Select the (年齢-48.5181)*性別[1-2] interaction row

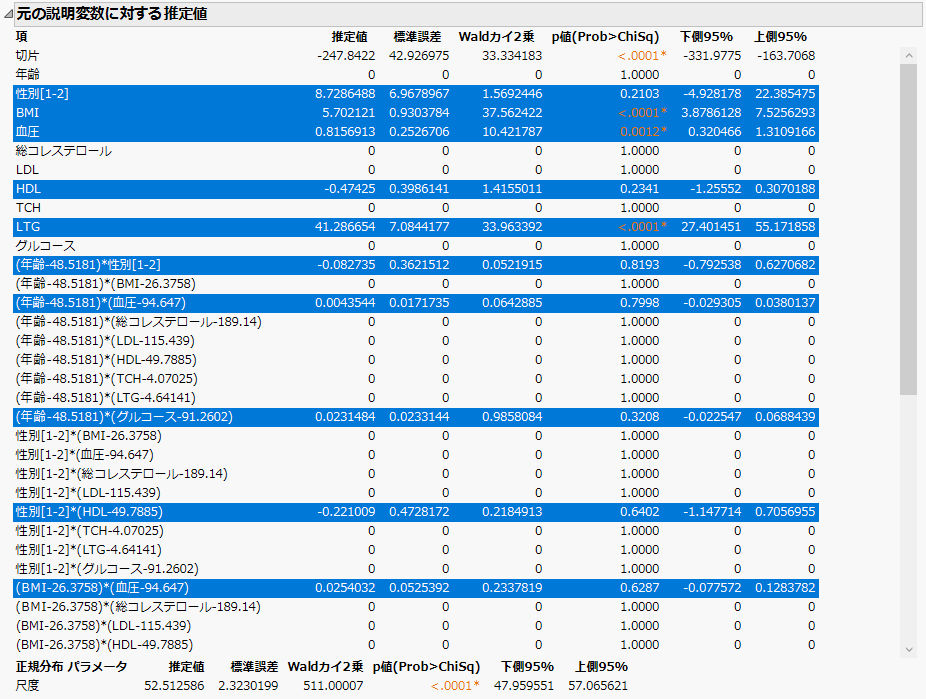click(85, 264)
